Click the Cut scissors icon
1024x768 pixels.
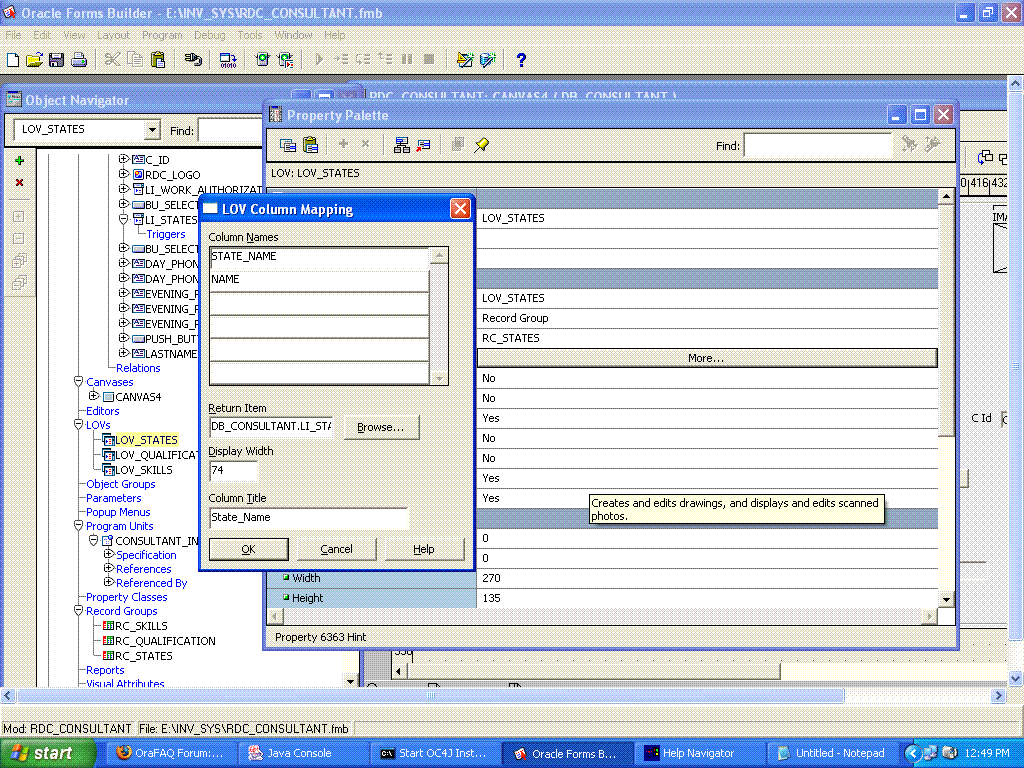tap(112, 60)
